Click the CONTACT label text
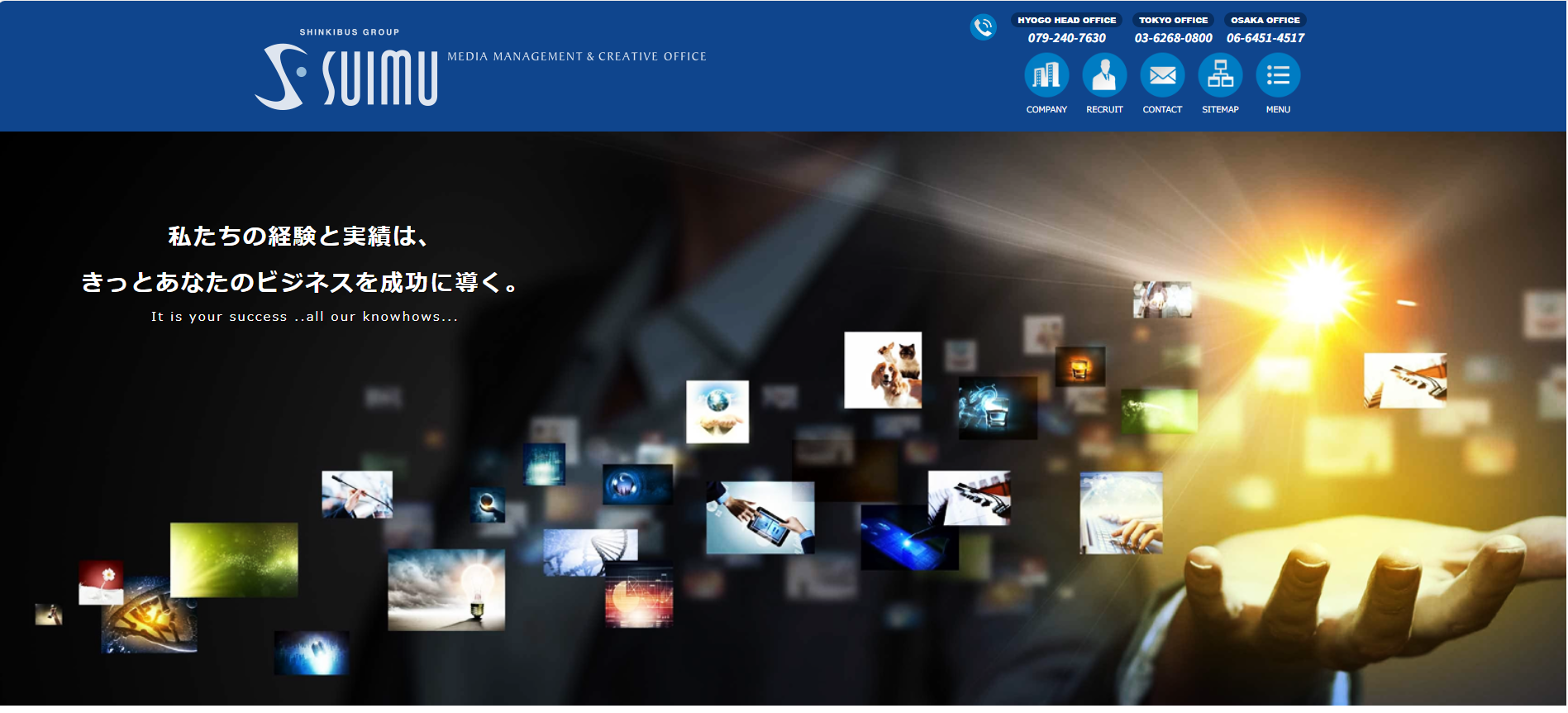This screenshot has height=713, width=1568. [1162, 109]
